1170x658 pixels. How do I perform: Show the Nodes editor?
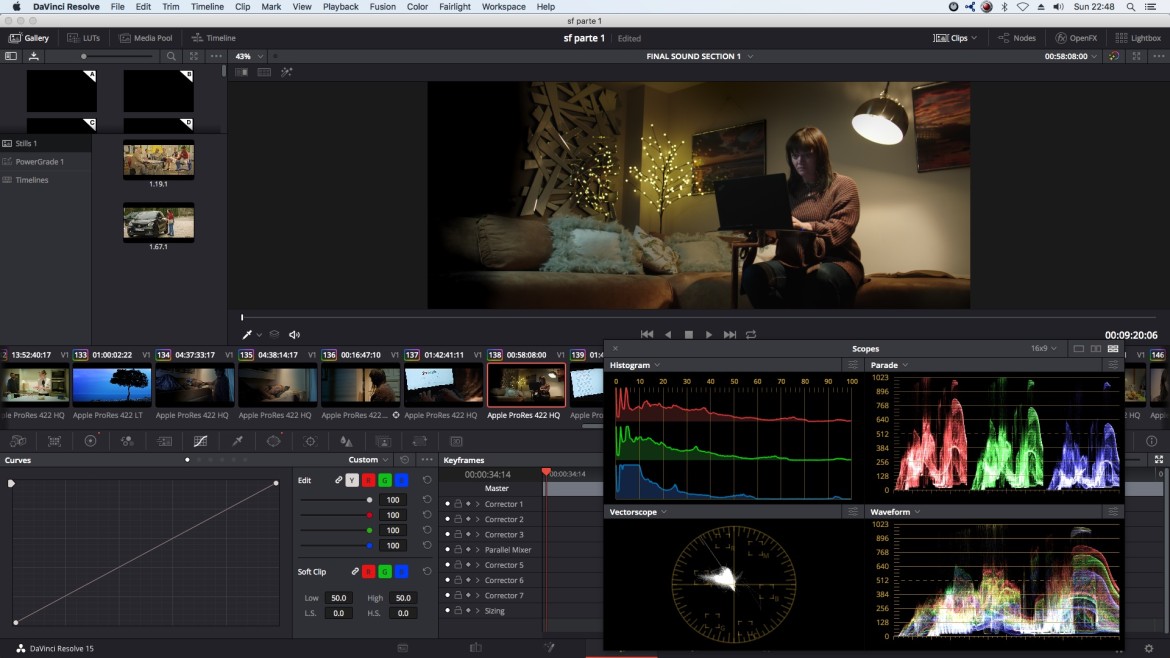click(x=1017, y=38)
